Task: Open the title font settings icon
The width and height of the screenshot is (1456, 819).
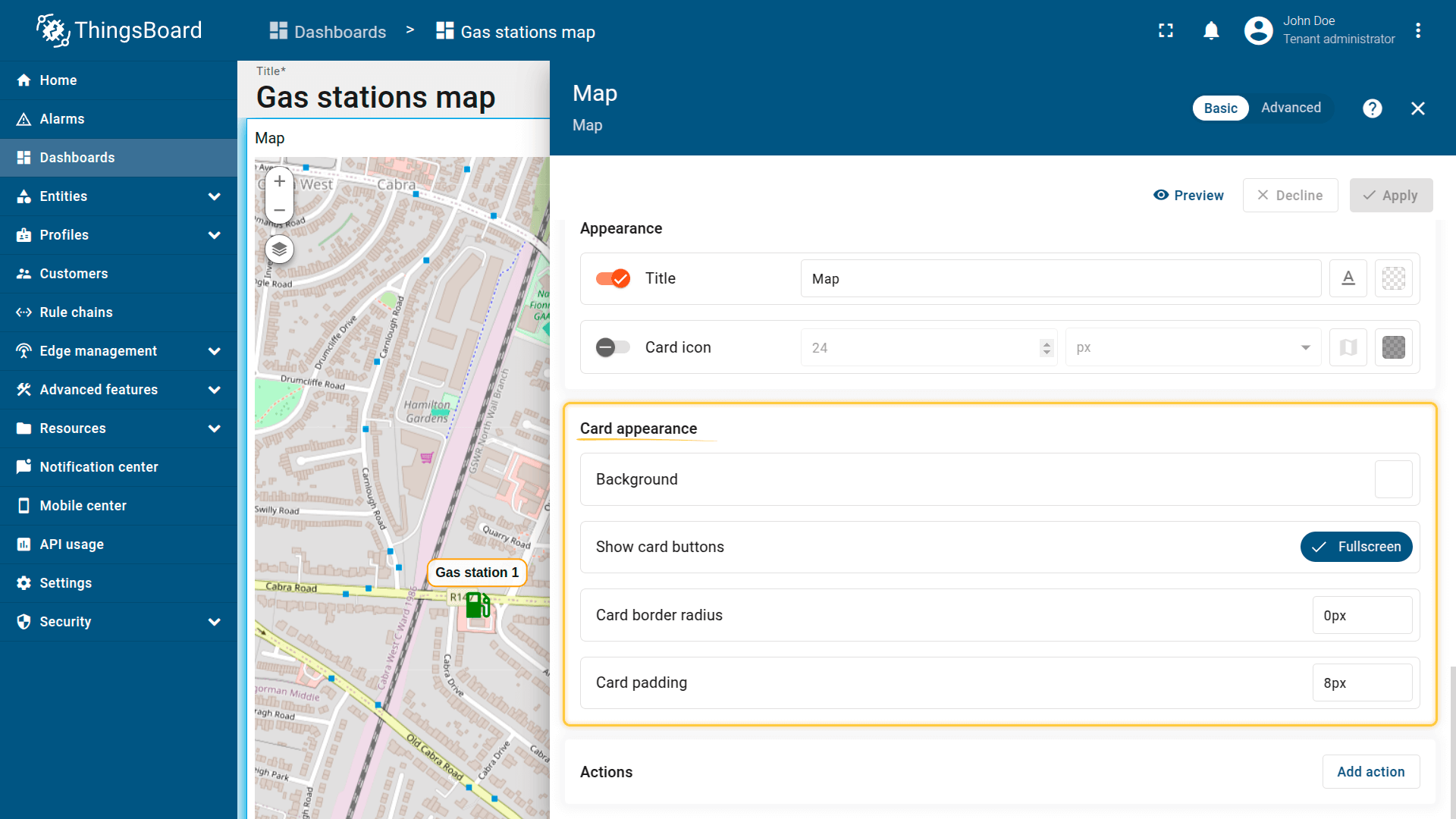Action: 1348,278
